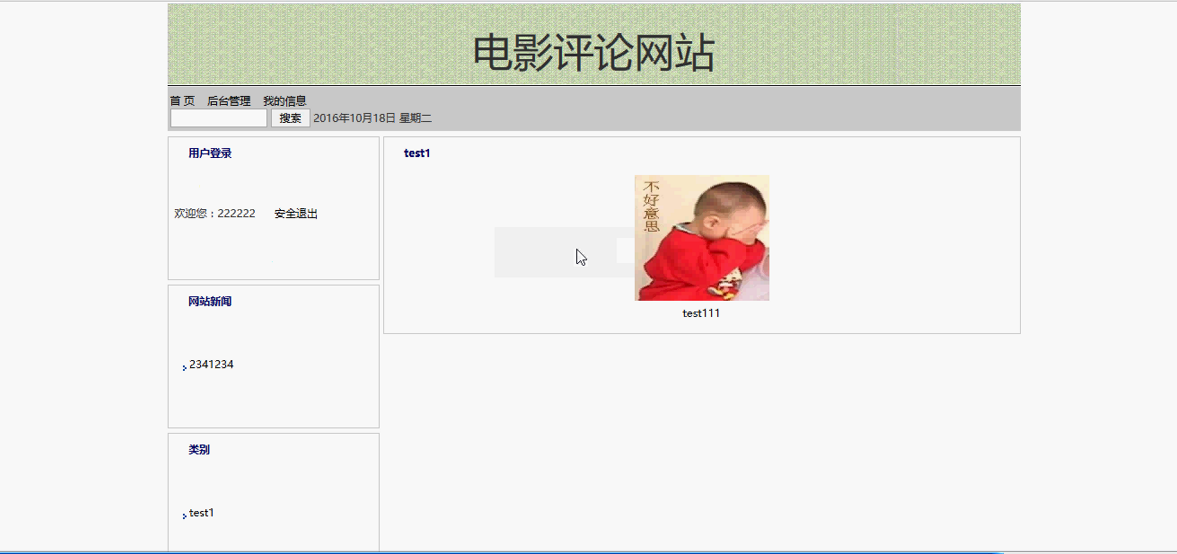Viewport: 1177px width, 554px height.
Task: Open the test111 movie title link
Action: pyautogui.click(x=701, y=314)
